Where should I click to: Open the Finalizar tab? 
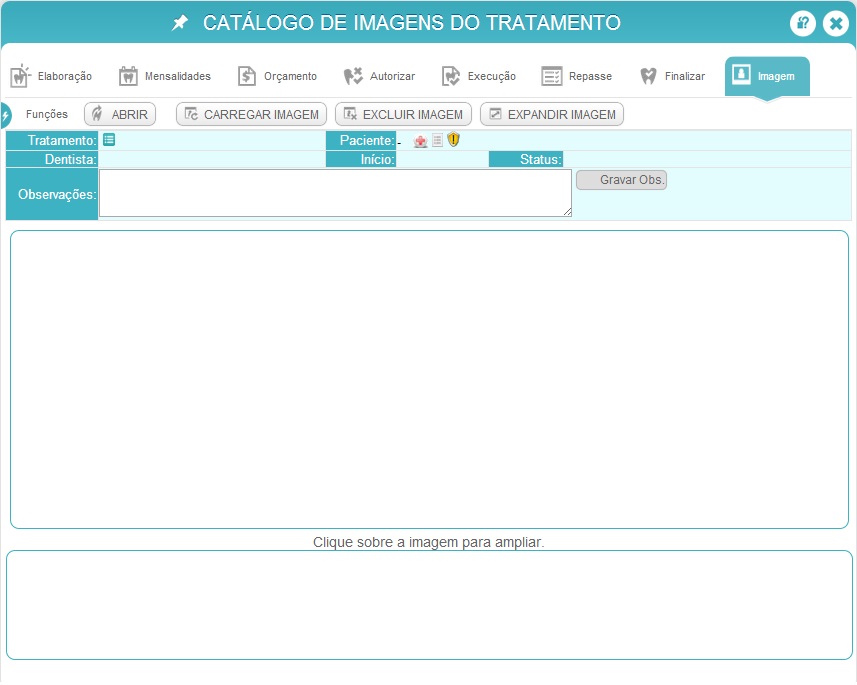672,76
